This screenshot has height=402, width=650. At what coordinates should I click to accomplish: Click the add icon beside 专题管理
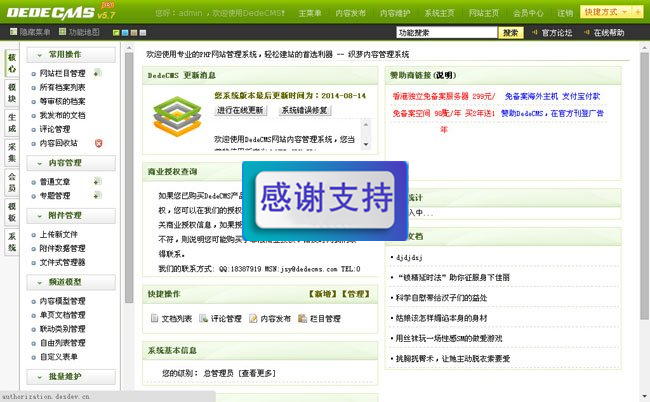97,195
